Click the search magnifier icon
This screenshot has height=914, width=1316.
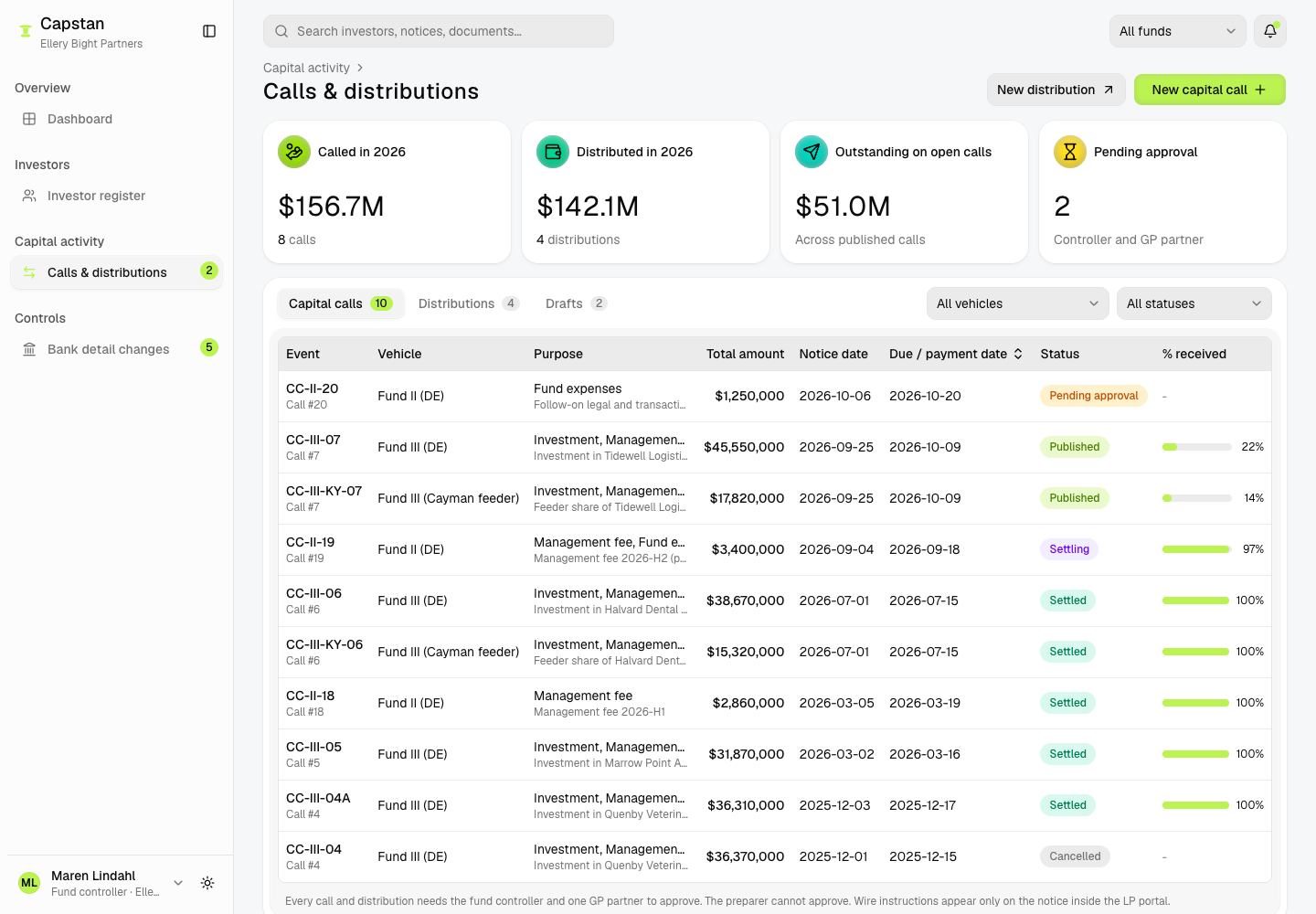pos(281,31)
